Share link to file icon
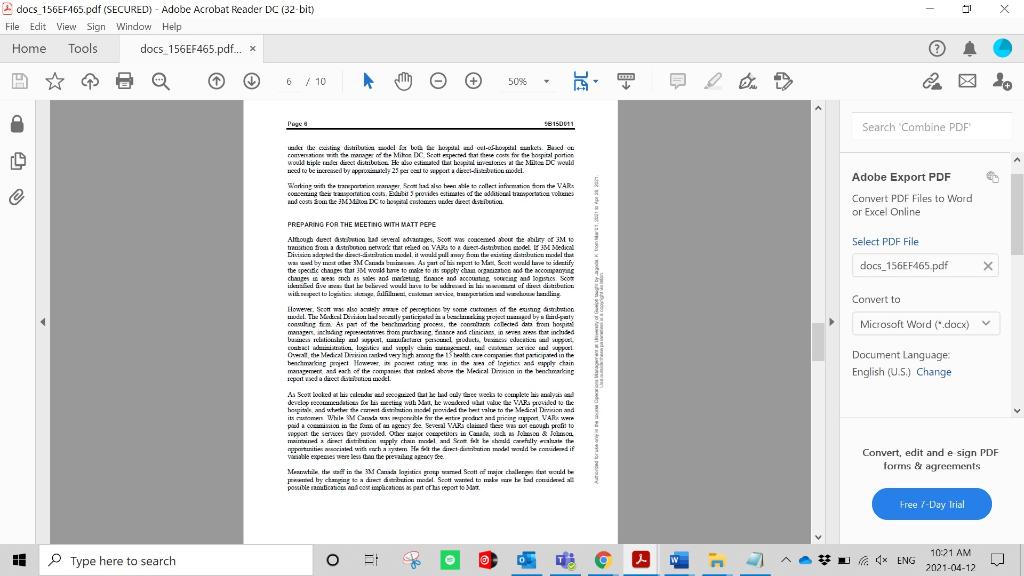 pos(932,81)
